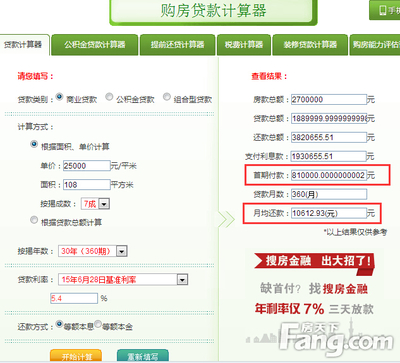The height and width of the screenshot is (363, 400).
Task: Click the 5.4 interest rate field
Action: (x=74, y=298)
